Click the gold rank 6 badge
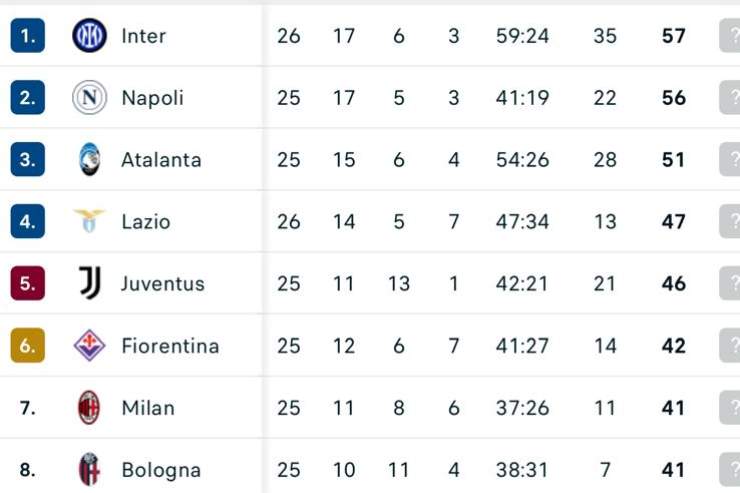Screen dimensions: 740x493 (x=27, y=346)
